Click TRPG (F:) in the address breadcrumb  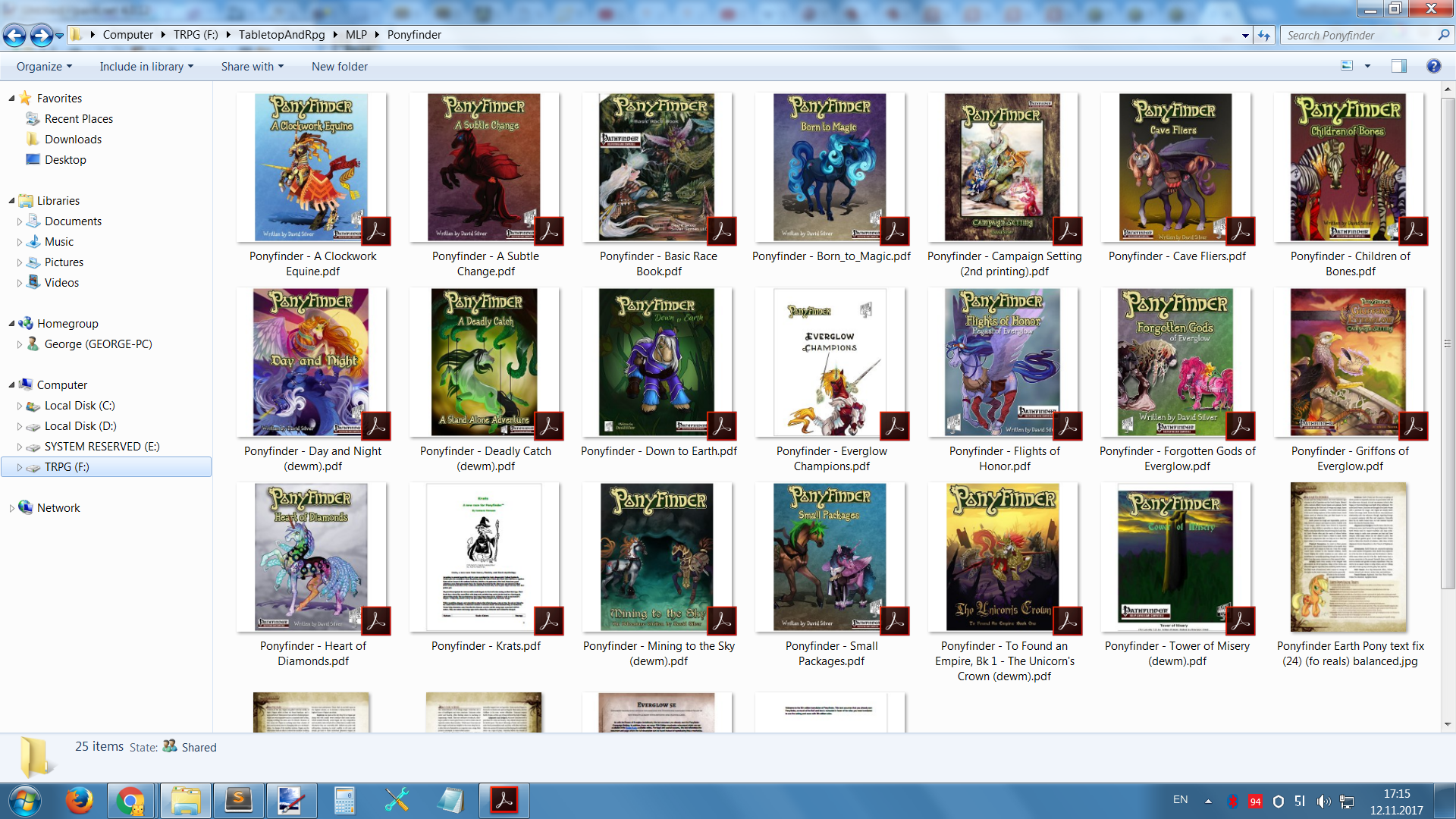pyautogui.click(x=196, y=35)
